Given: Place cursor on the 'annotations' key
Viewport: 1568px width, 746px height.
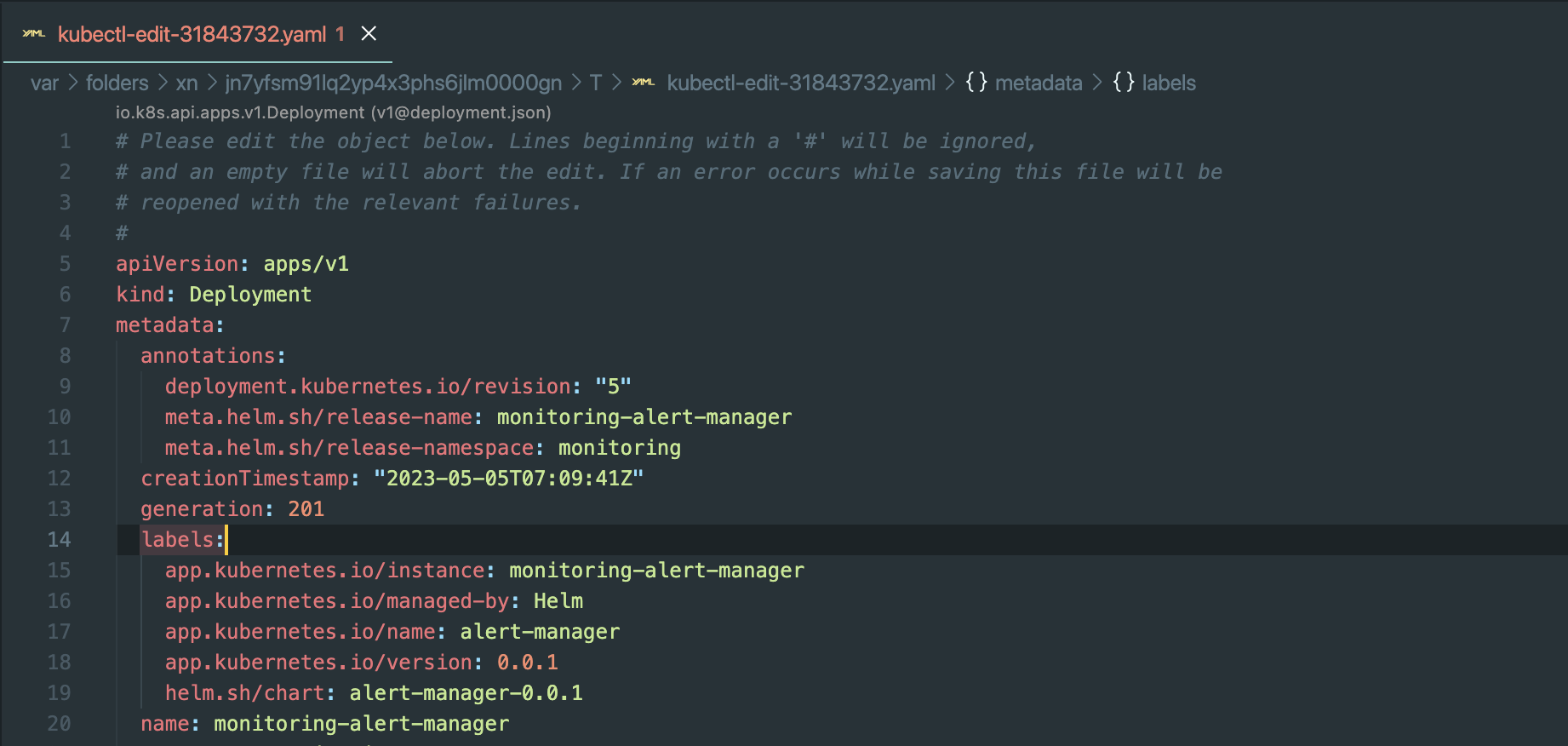Looking at the screenshot, I should [209, 356].
